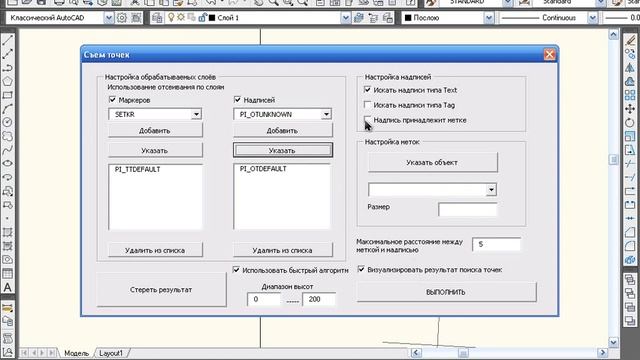Select the Array modify tool
This screenshot has width=640, height=360.
(x=630, y=95)
